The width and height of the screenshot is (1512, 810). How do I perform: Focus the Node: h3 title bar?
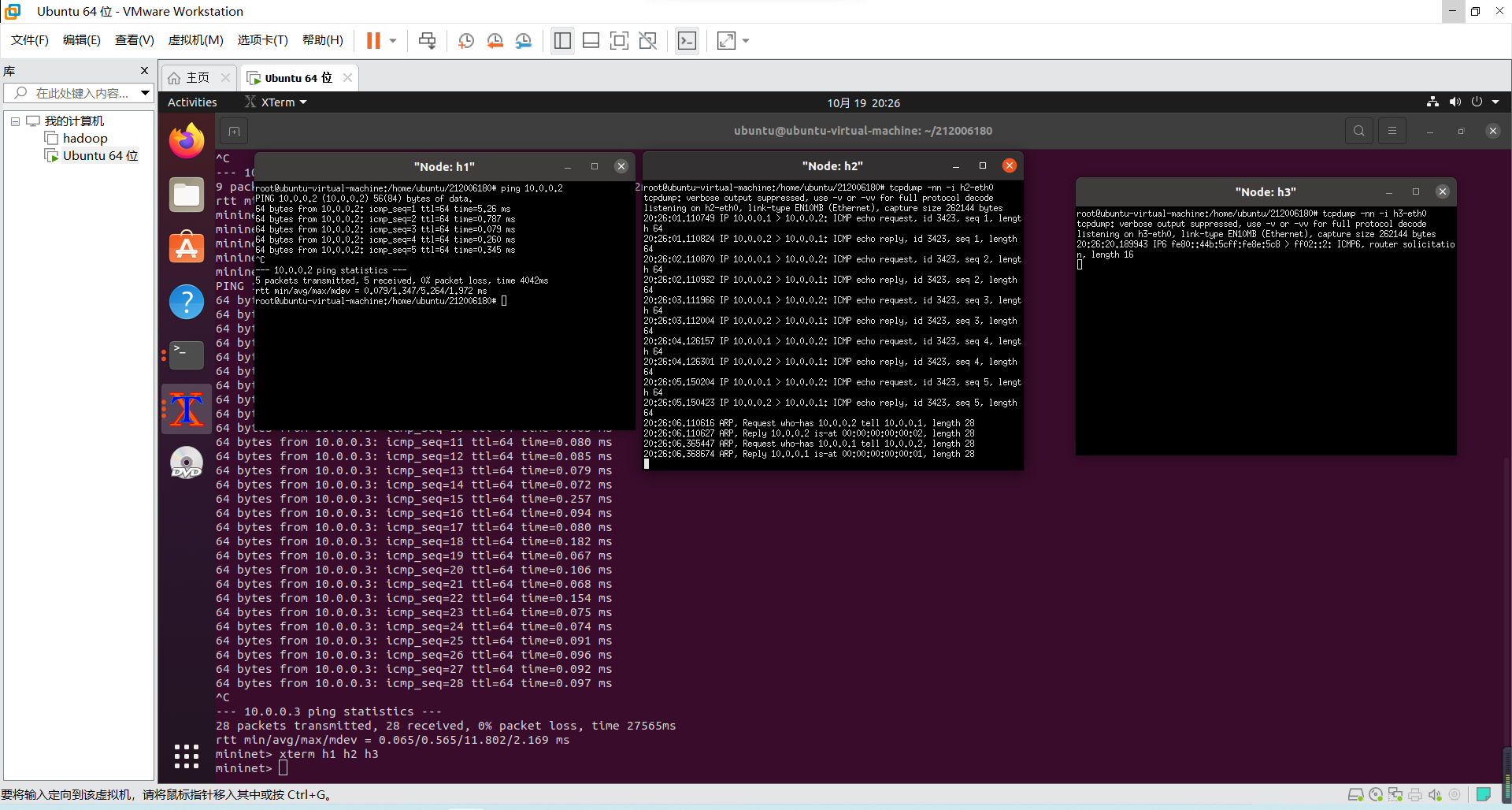click(x=1266, y=192)
